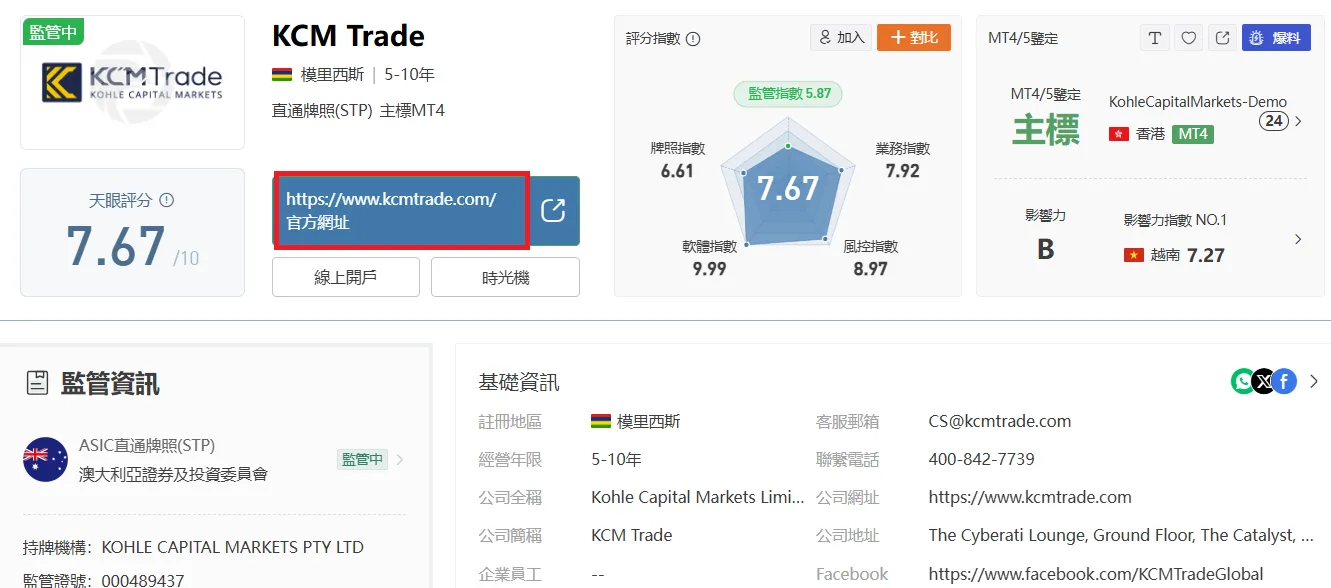Click the ASIC直通牌照(STP) text

147,445
